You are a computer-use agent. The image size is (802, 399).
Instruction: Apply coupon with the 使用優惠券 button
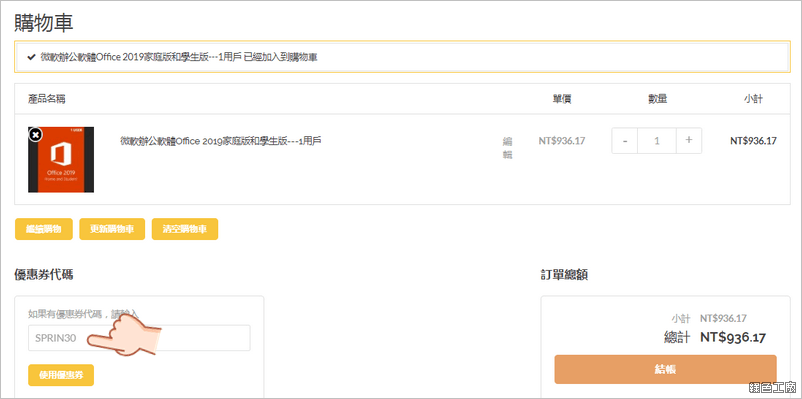(x=61, y=375)
